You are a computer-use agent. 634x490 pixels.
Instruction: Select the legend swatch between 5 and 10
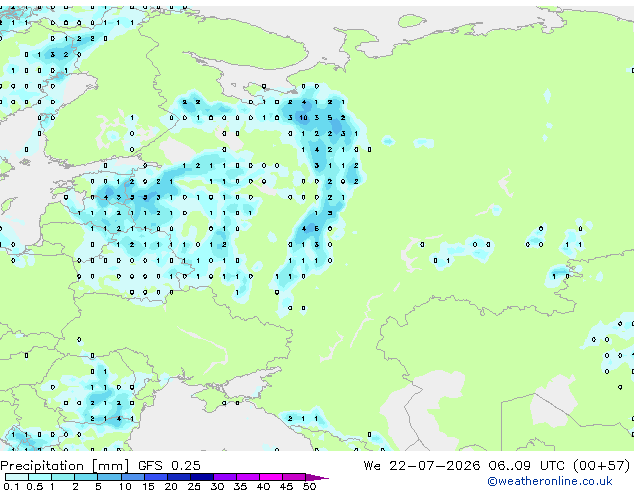(x=109, y=477)
